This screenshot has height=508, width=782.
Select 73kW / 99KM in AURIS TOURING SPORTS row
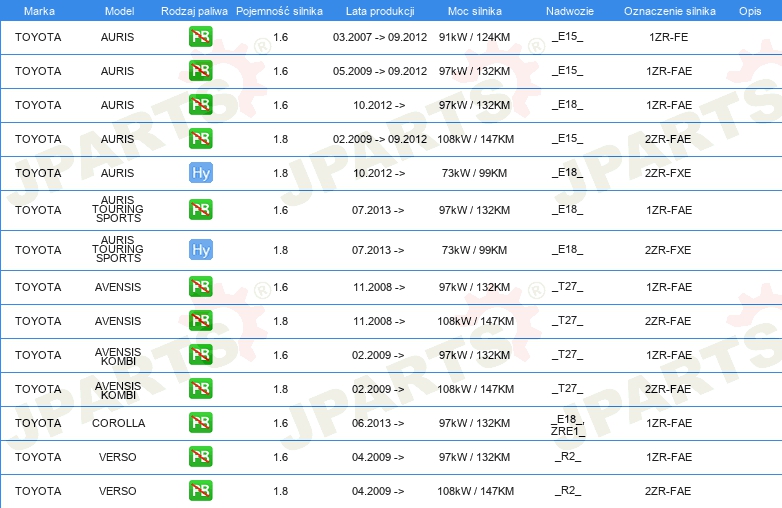pos(474,250)
